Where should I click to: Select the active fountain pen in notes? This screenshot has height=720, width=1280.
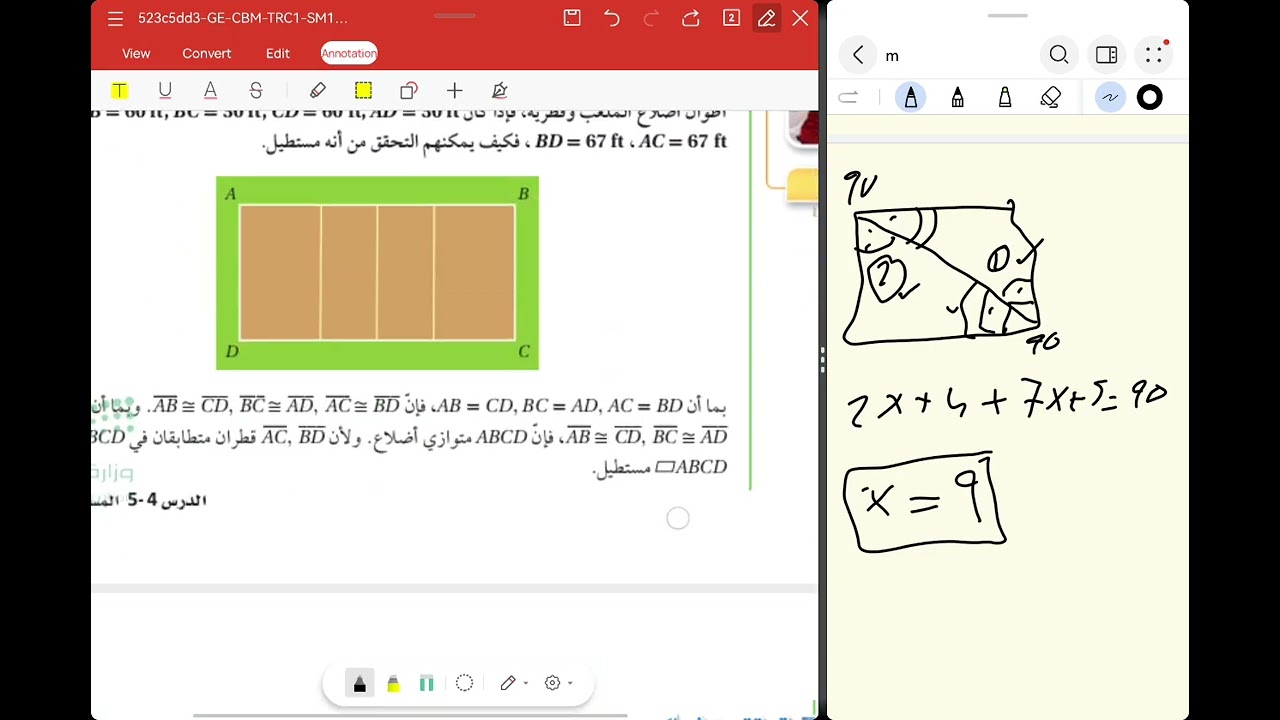tap(911, 97)
